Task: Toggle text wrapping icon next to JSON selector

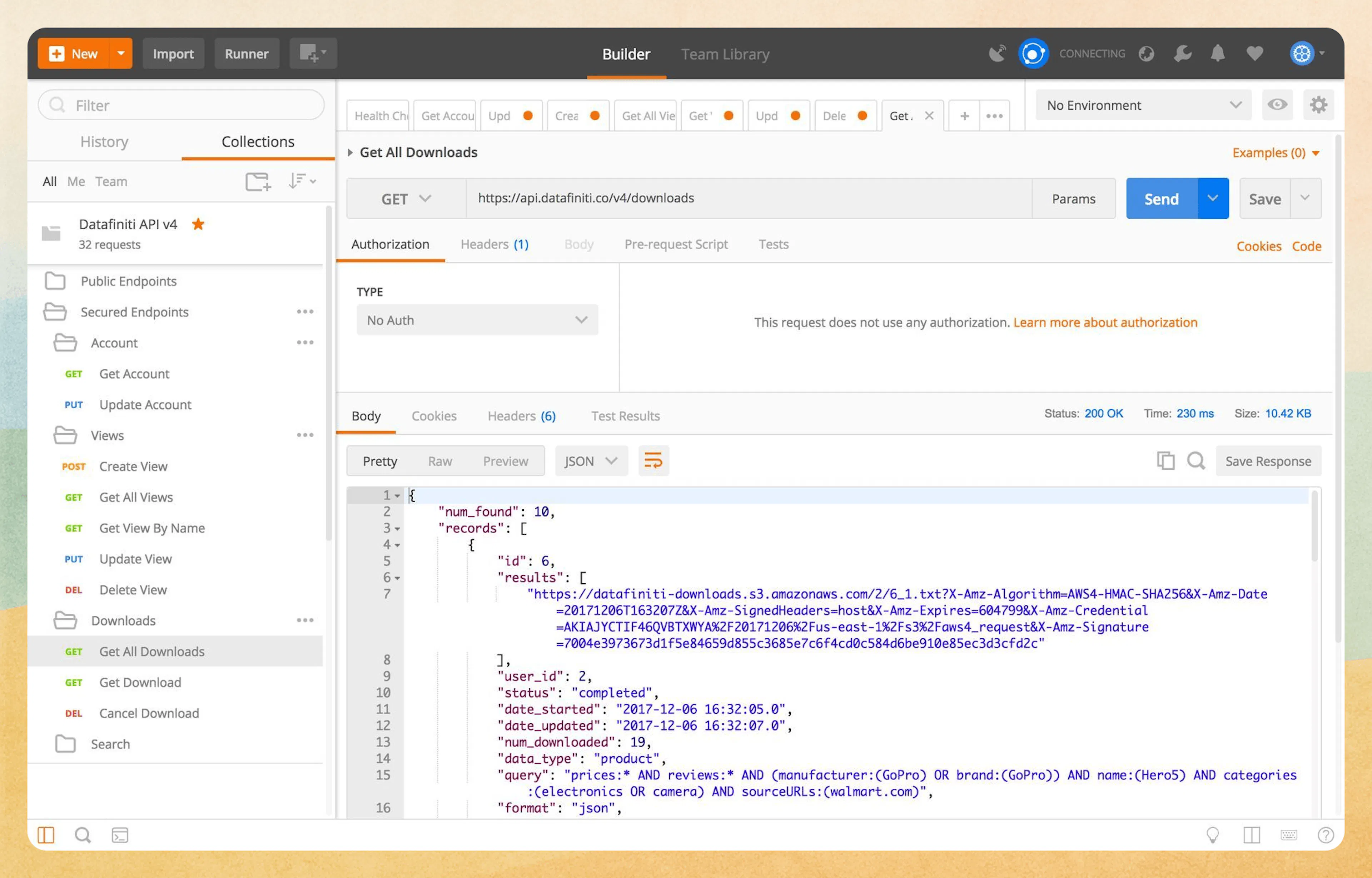Action: point(653,461)
